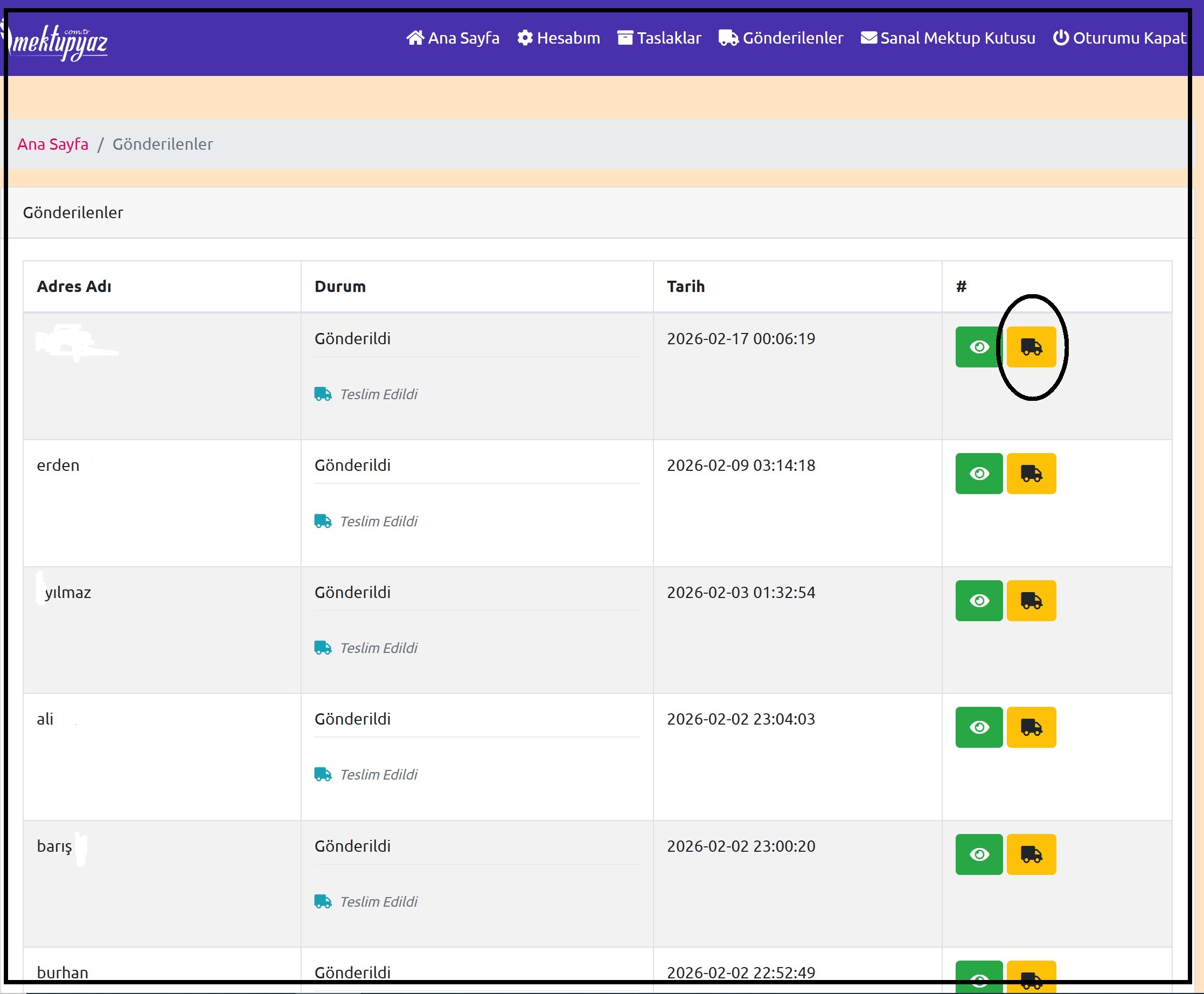Open Ana Sayfa in top navigation

453,38
